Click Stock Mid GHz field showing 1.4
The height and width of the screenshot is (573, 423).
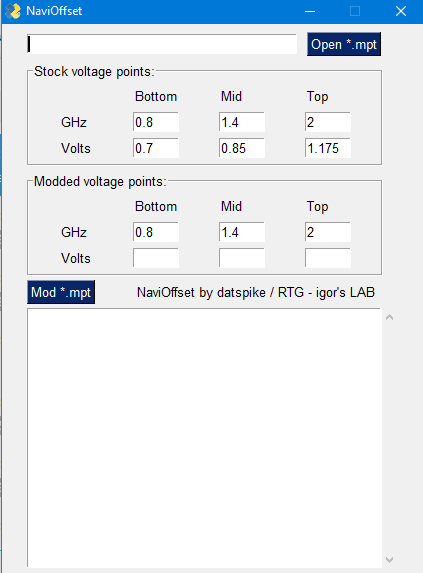point(242,122)
